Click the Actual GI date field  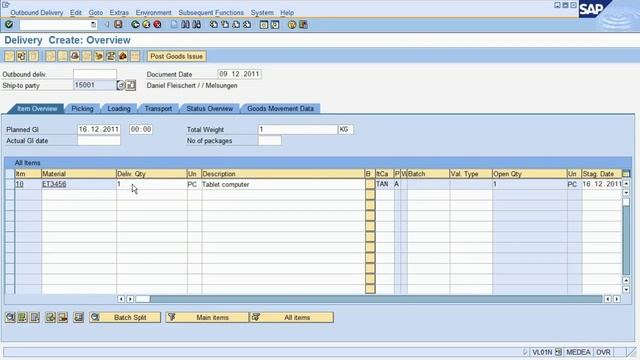pyautogui.click(x=99, y=141)
